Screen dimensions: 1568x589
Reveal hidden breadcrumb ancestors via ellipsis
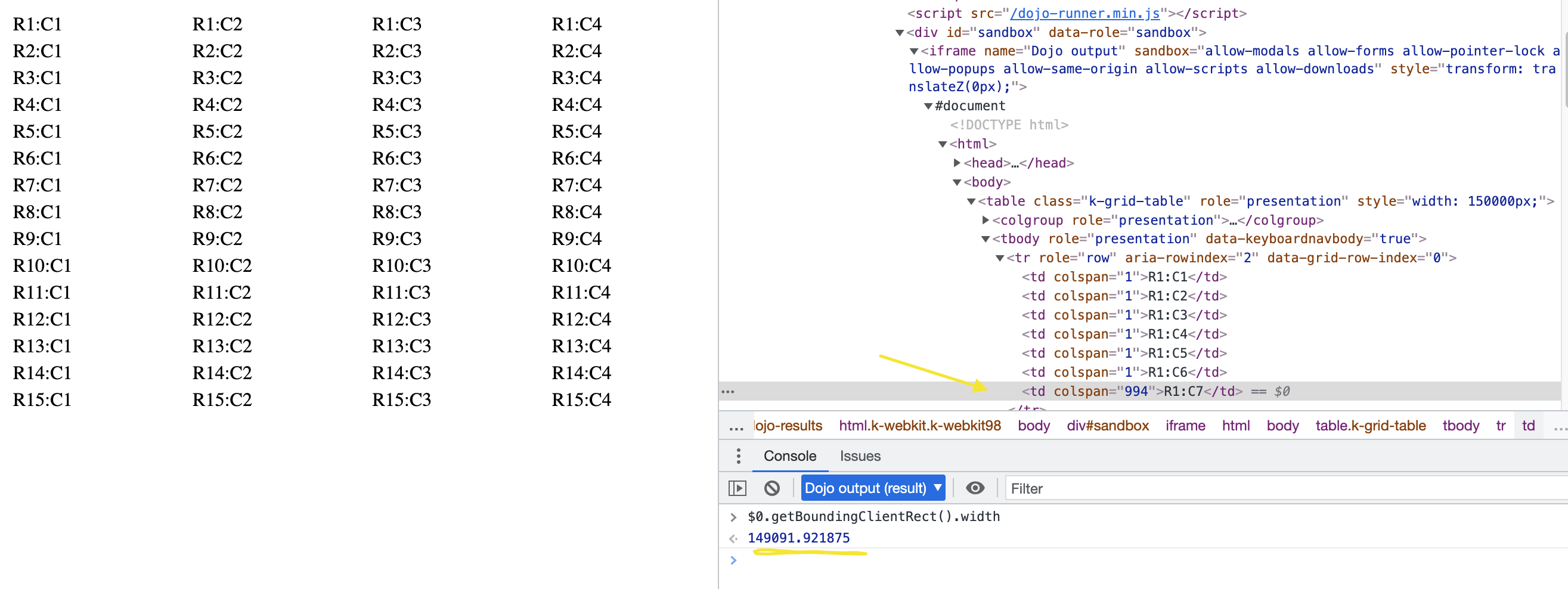coord(736,425)
